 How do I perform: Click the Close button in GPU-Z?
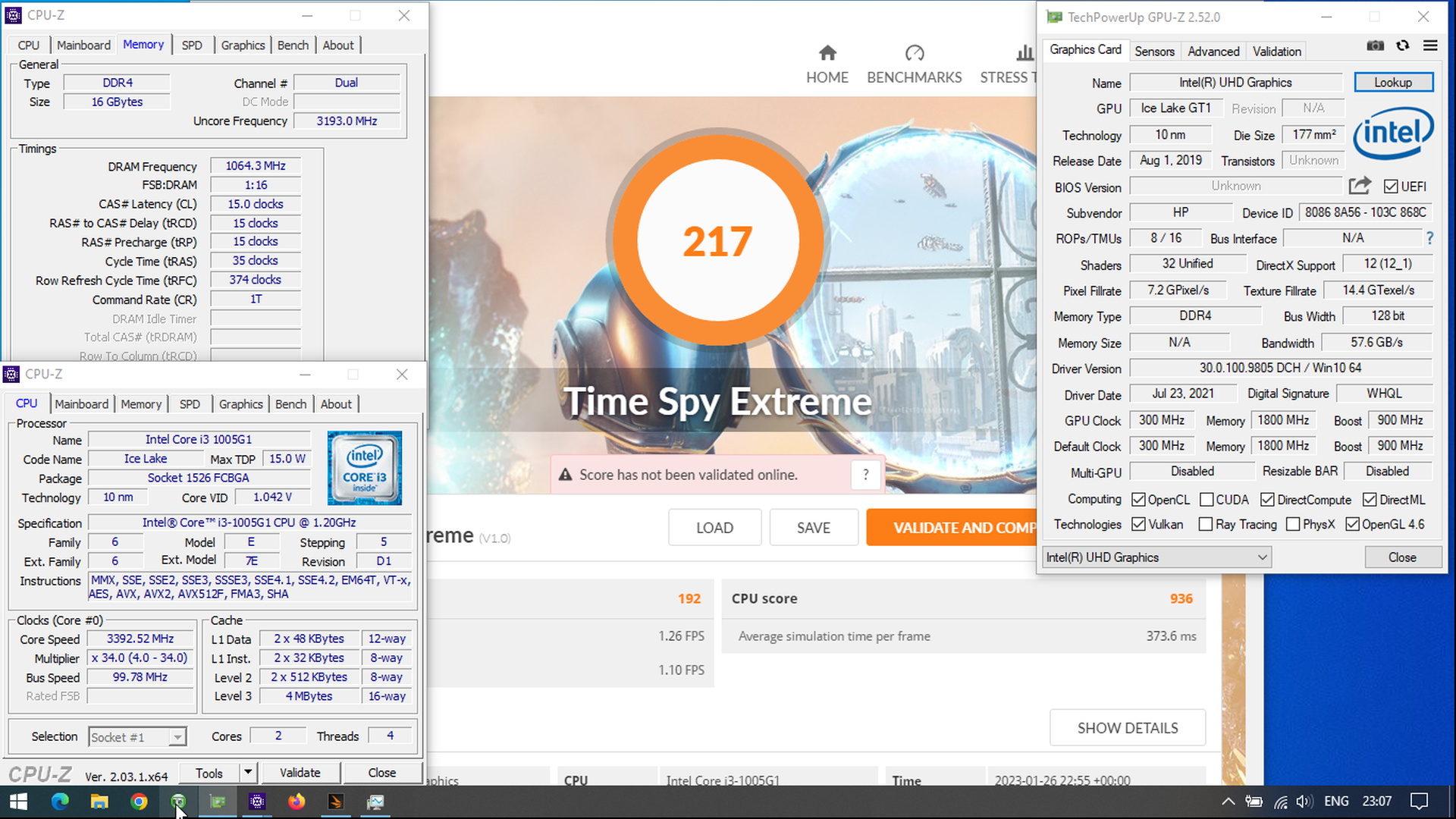point(1402,557)
